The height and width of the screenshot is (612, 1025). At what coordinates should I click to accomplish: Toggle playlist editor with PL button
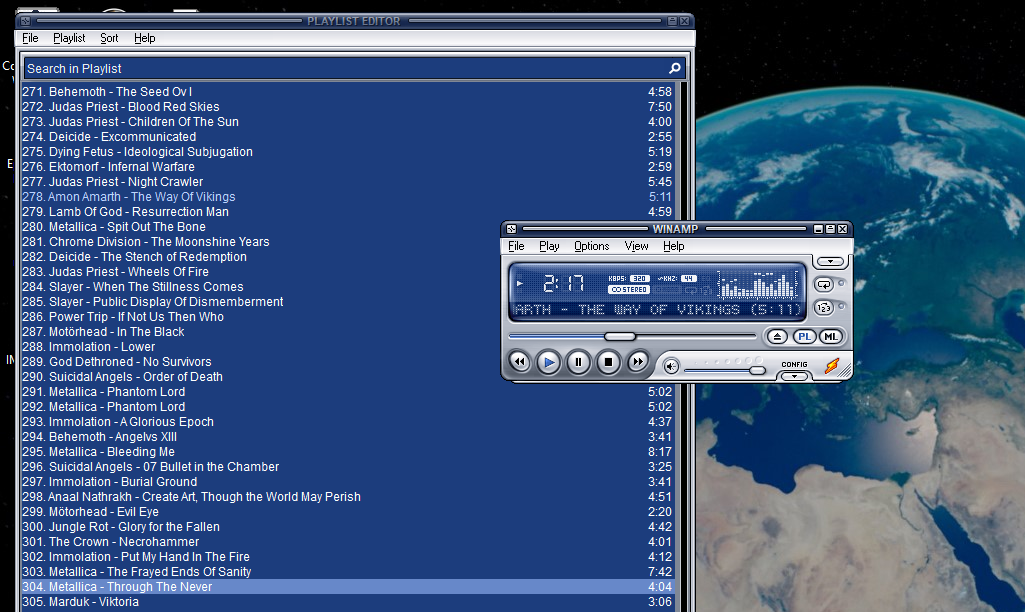pyautogui.click(x=805, y=337)
